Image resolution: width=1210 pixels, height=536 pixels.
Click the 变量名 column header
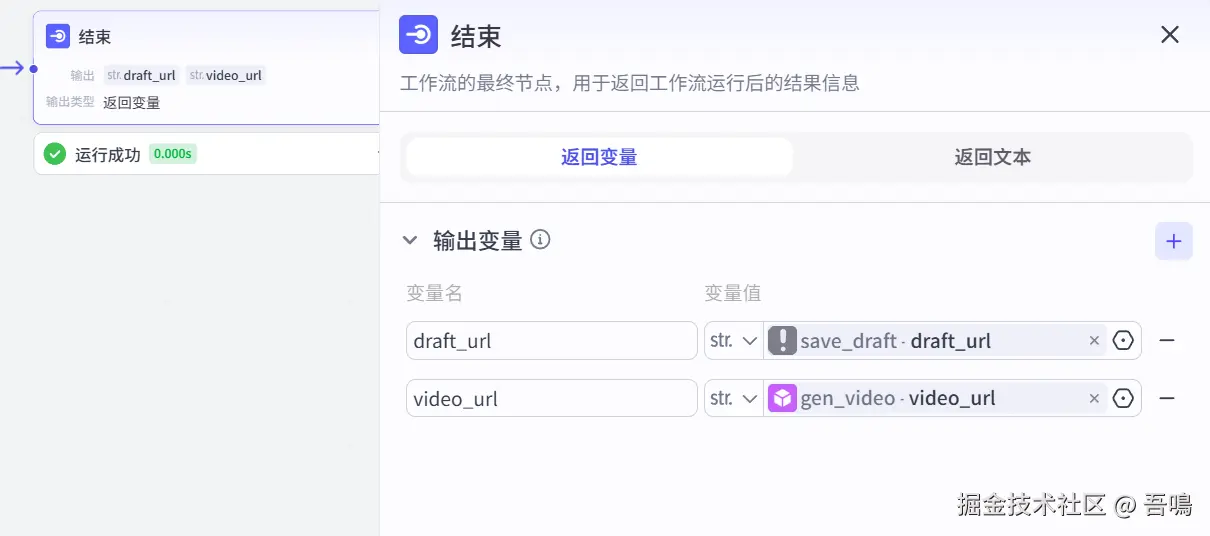tap(434, 293)
